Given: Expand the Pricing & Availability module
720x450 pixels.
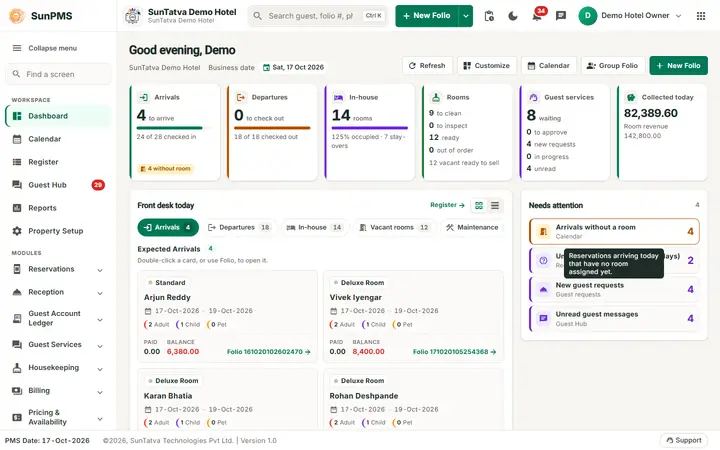Looking at the screenshot, I should pyautogui.click(x=58, y=417).
